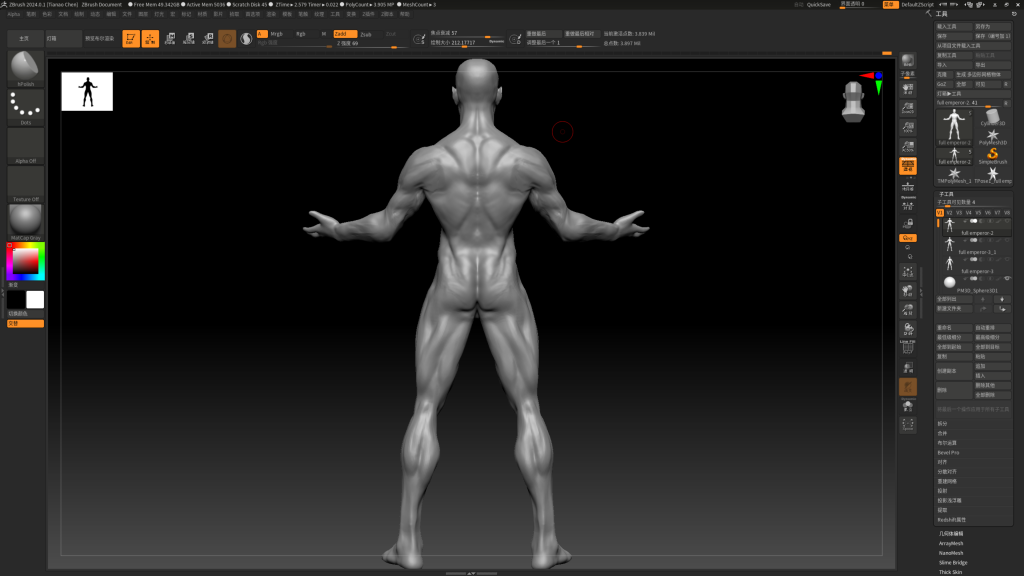This screenshot has height=576, width=1024.
Task: Expand the Thick Skin section
Action: coord(950,572)
